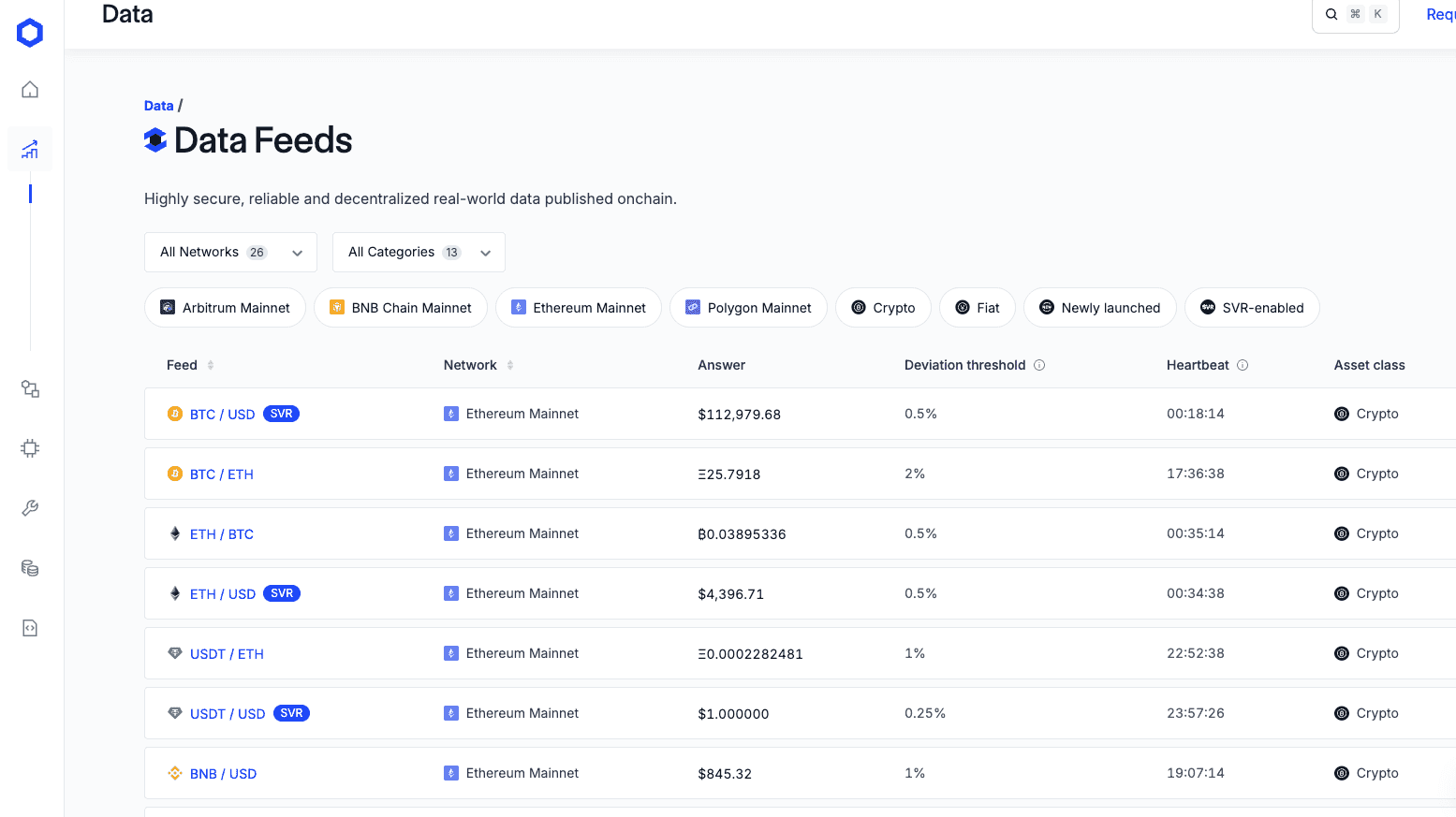1456x817 pixels.
Task: Click the search box with ⌘ K shortcut
Action: 1356,14
